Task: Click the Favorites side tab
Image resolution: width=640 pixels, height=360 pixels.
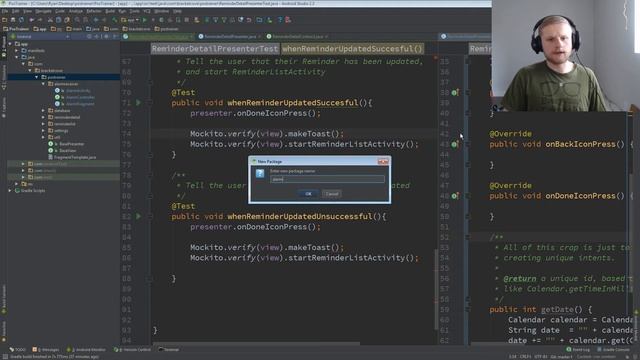Action: pos(3,331)
